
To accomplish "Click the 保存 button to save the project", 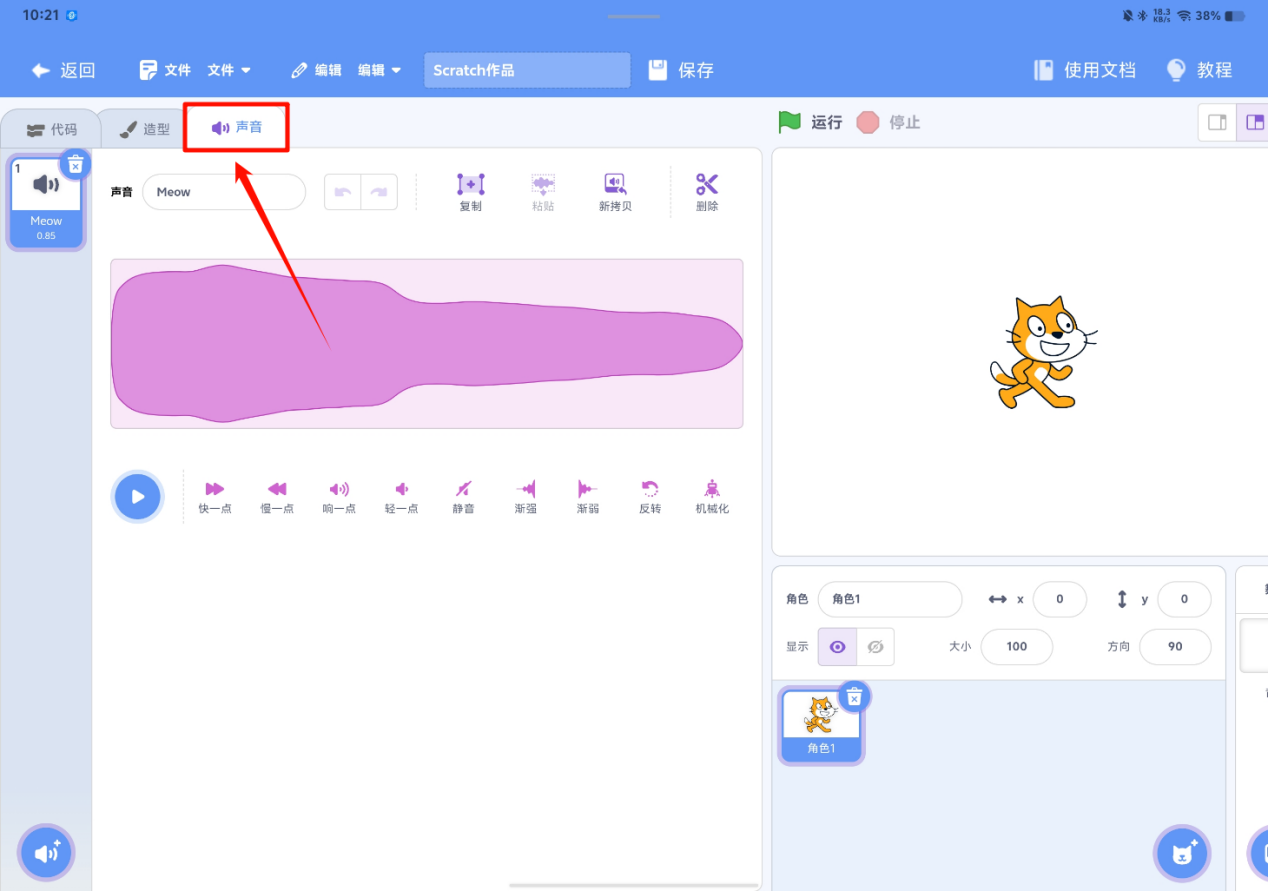I will click(x=681, y=70).
